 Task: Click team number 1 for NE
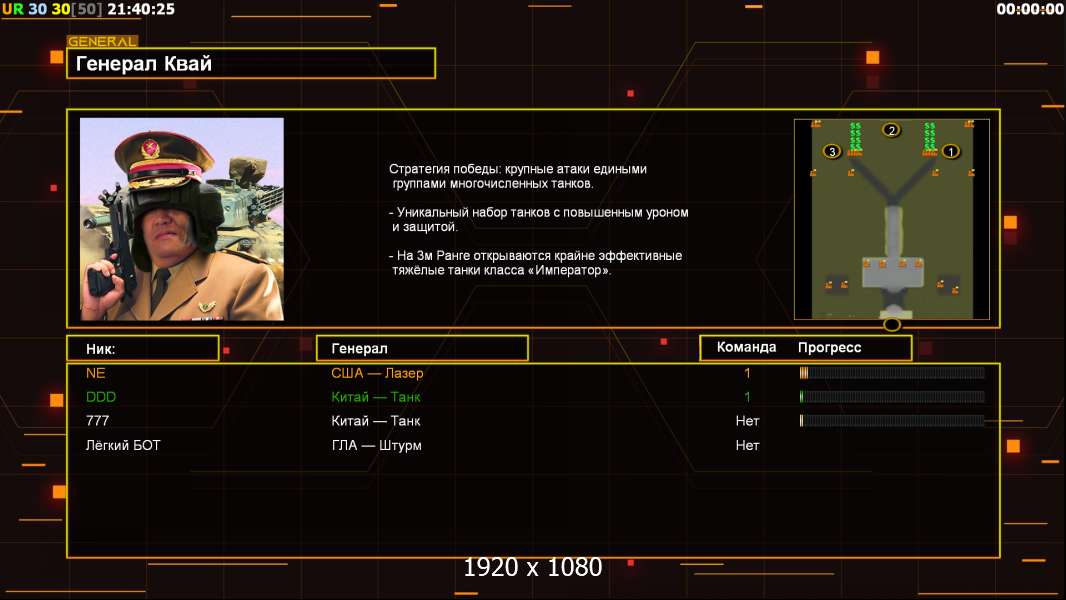click(x=747, y=373)
